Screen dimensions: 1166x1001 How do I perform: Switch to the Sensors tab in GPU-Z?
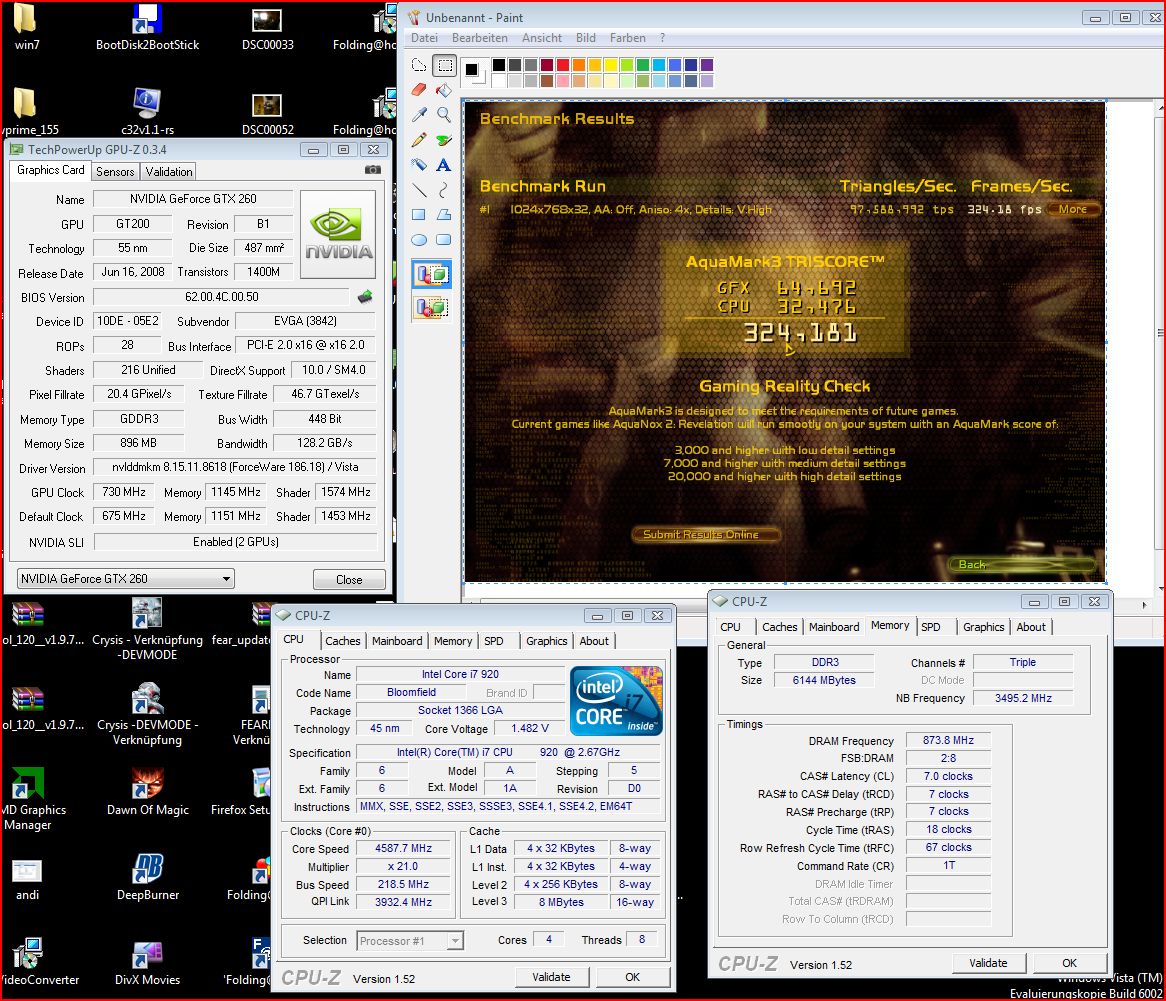click(x=115, y=172)
